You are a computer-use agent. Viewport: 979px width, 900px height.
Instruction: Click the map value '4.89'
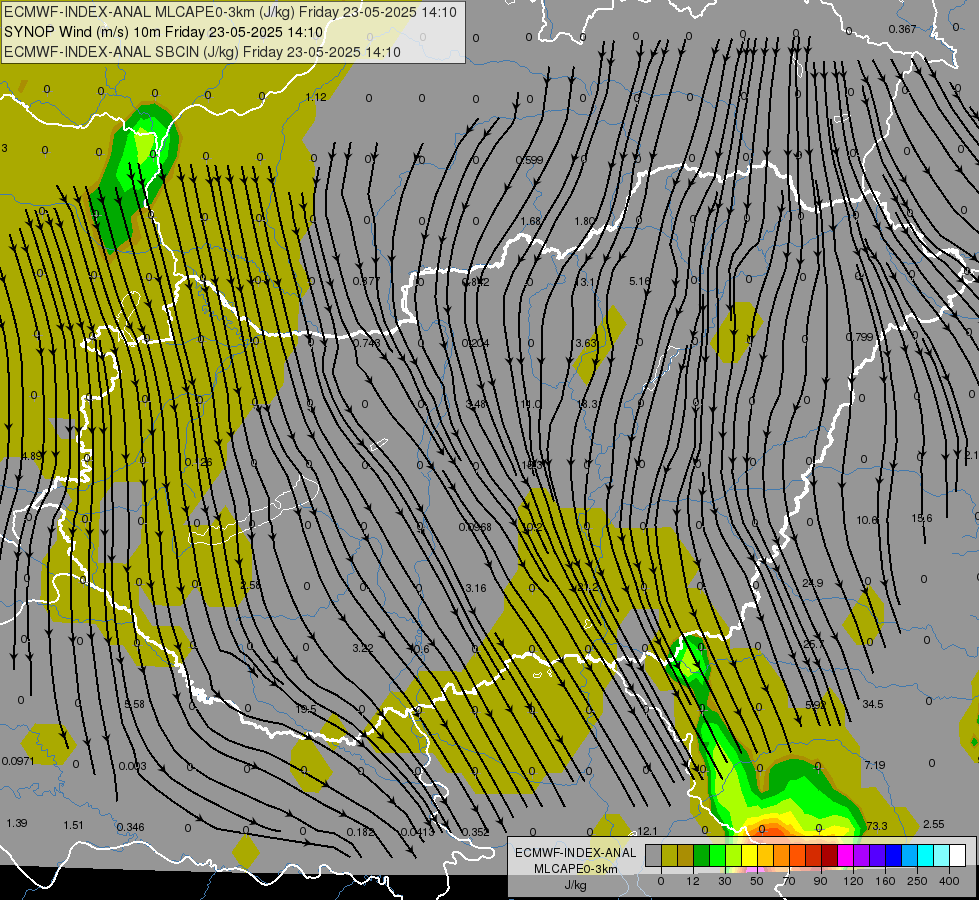click(x=31, y=457)
